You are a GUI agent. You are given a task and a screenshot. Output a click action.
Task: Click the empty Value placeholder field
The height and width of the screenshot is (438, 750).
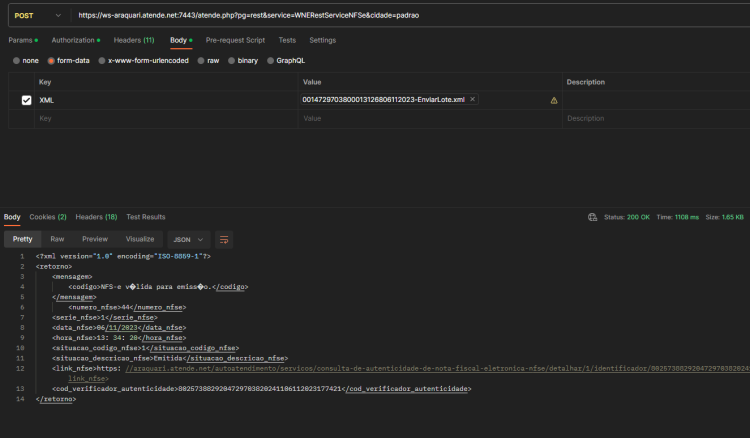coord(430,118)
